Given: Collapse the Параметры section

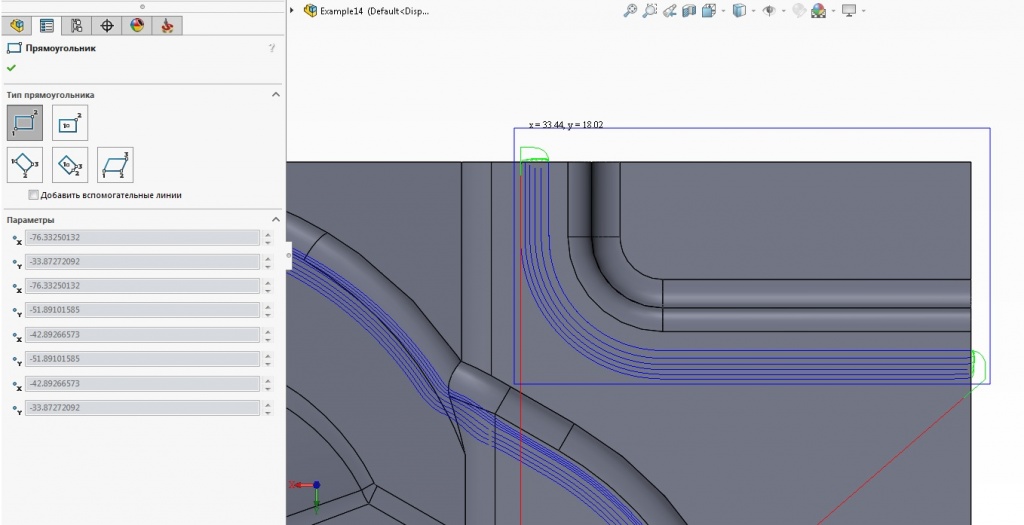Looking at the screenshot, I should click(x=276, y=219).
